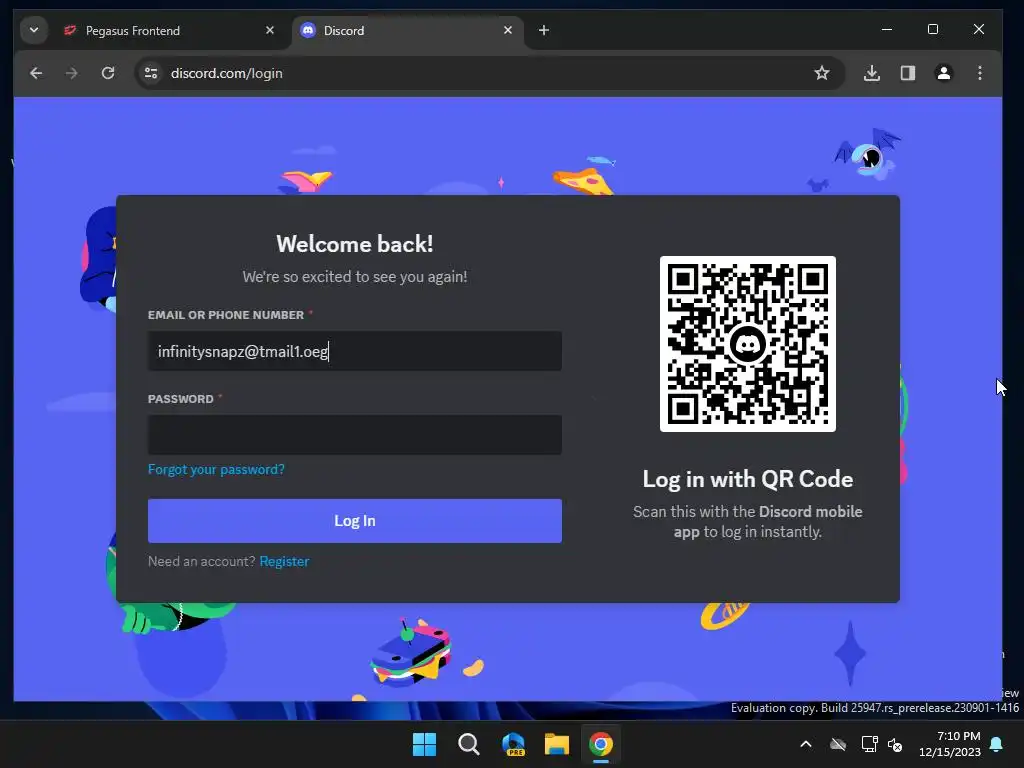Click the Discord QR code image
Image resolution: width=1024 pixels, height=768 pixels.
(x=748, y=344)
